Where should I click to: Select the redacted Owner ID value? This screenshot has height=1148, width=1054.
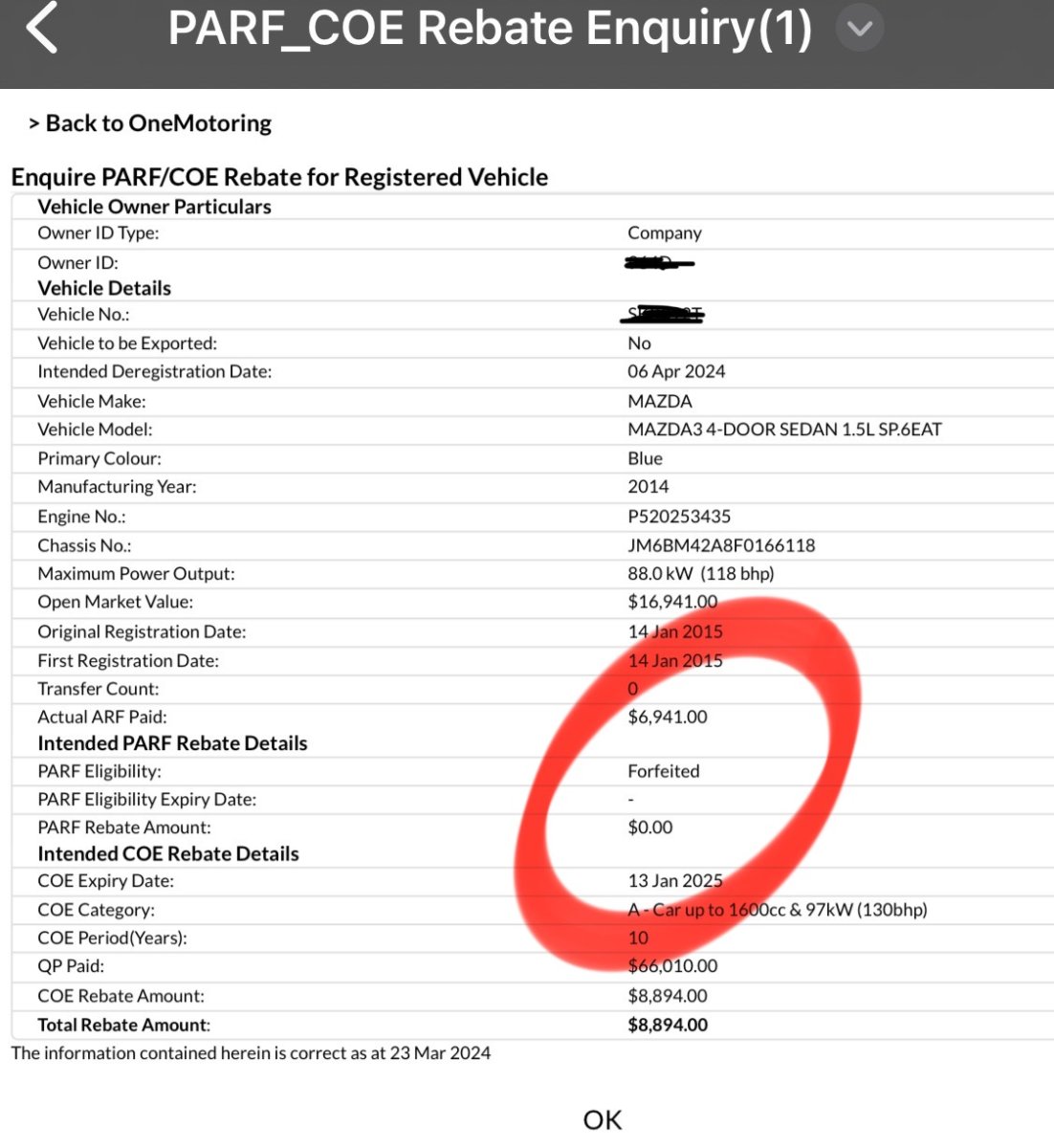(x=659, y=262)
